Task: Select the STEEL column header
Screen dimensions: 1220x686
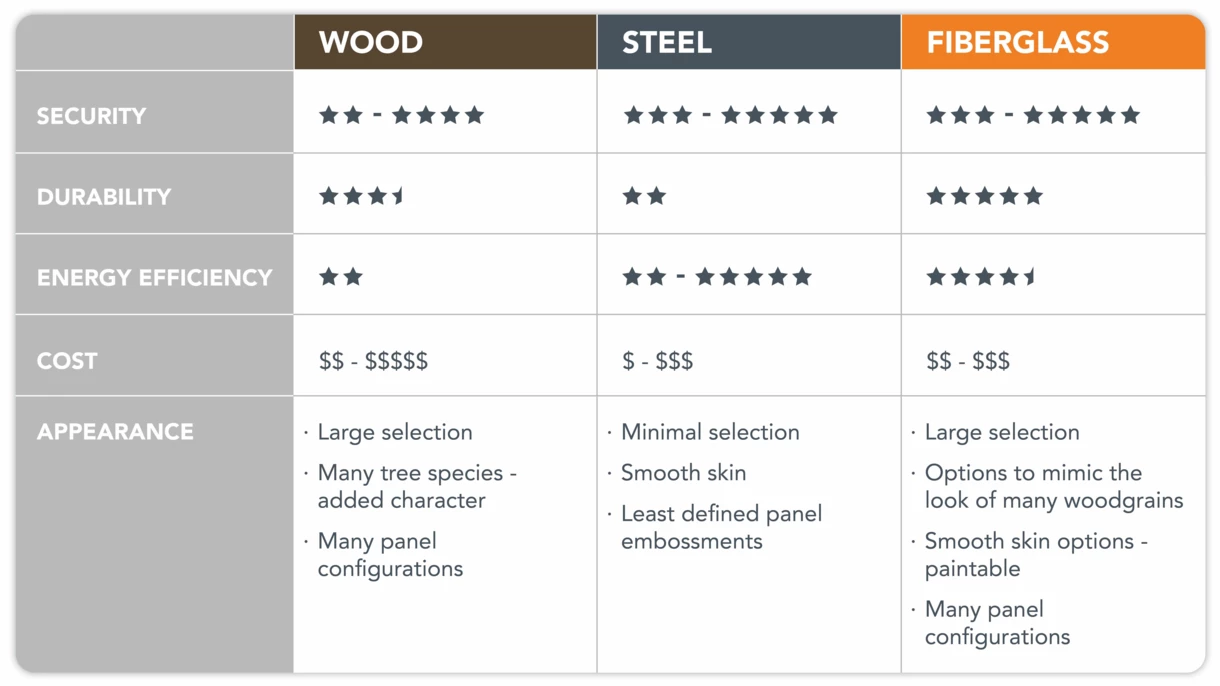Action: 749,42
